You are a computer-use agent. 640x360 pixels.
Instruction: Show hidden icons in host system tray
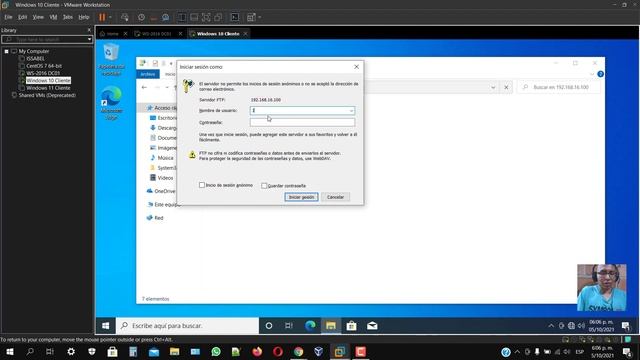coord(517,351)
